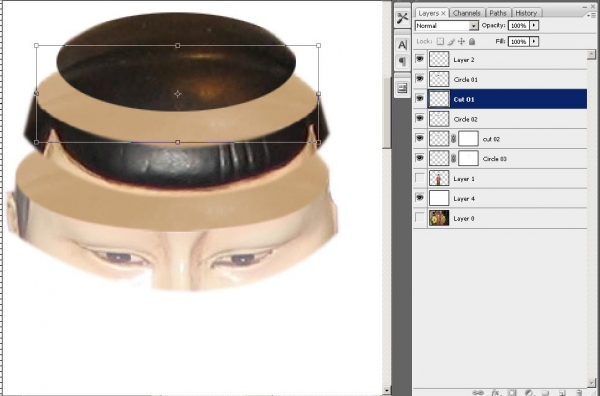Enable lock image pixels brush icon

coord(451,41)
